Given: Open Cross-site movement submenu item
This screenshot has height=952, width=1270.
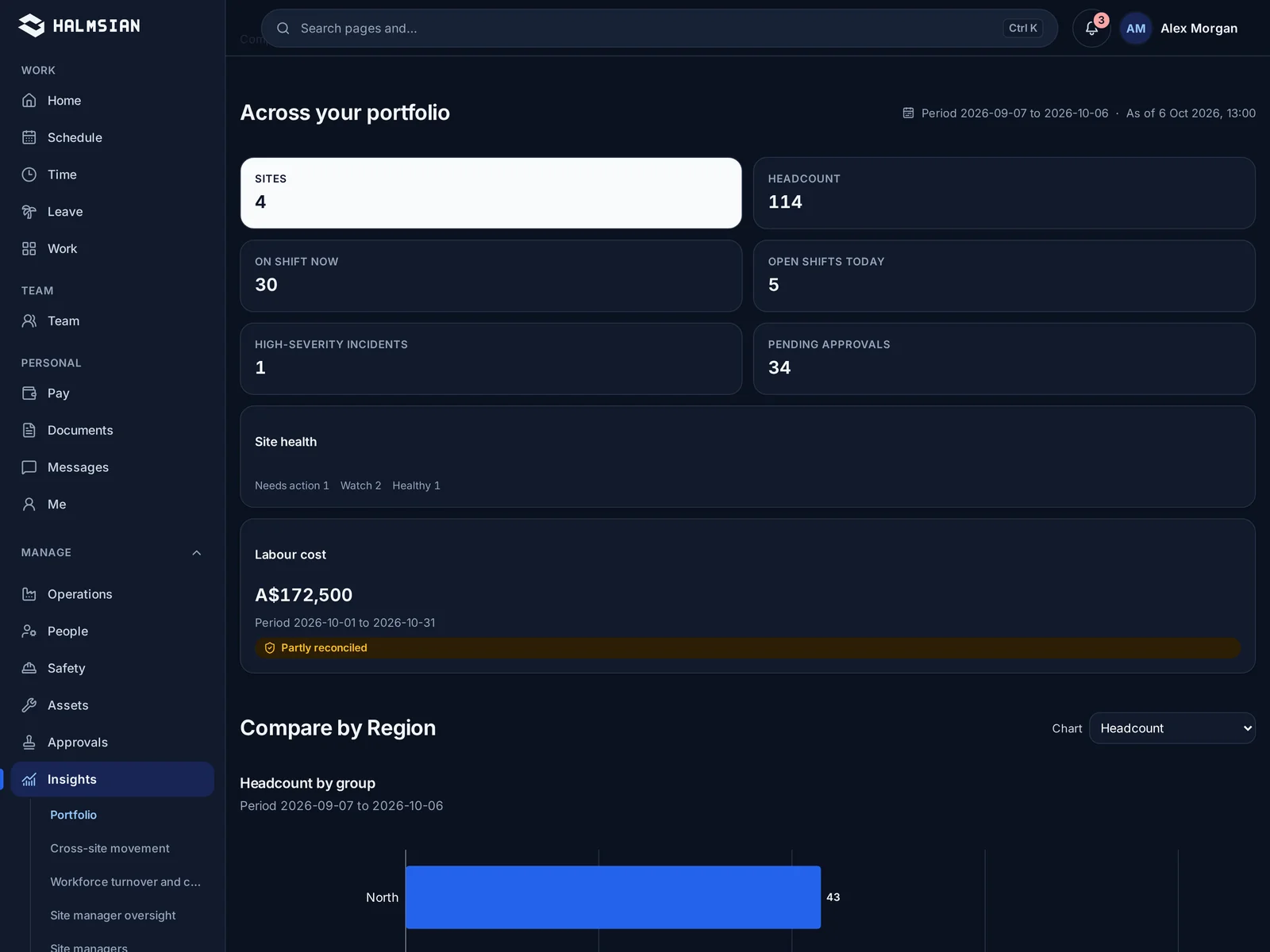Looking at the screenshot, I should (x=110, y=848).
